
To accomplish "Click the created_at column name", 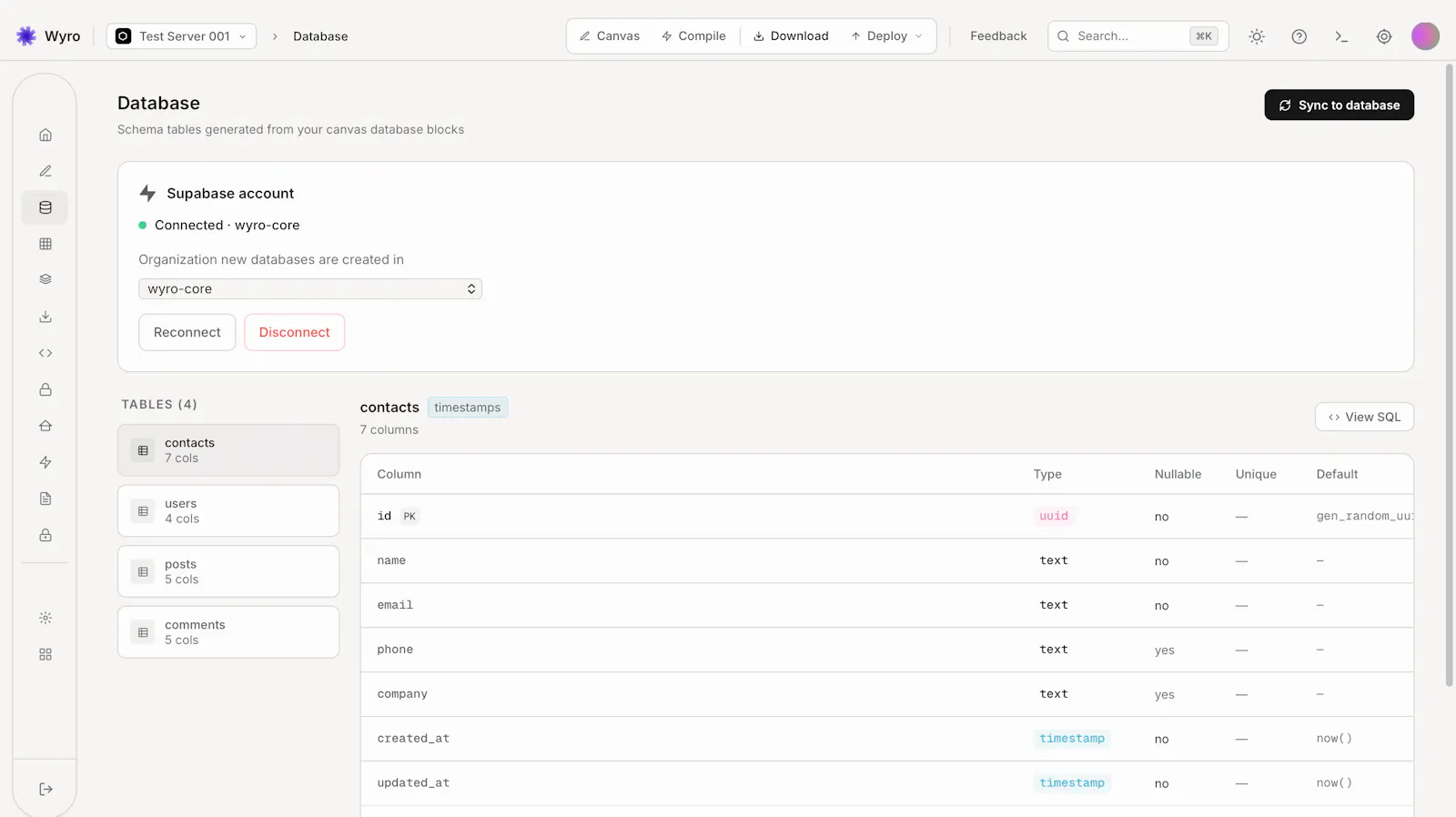I will pyautogui.click(x=413, y=739).
